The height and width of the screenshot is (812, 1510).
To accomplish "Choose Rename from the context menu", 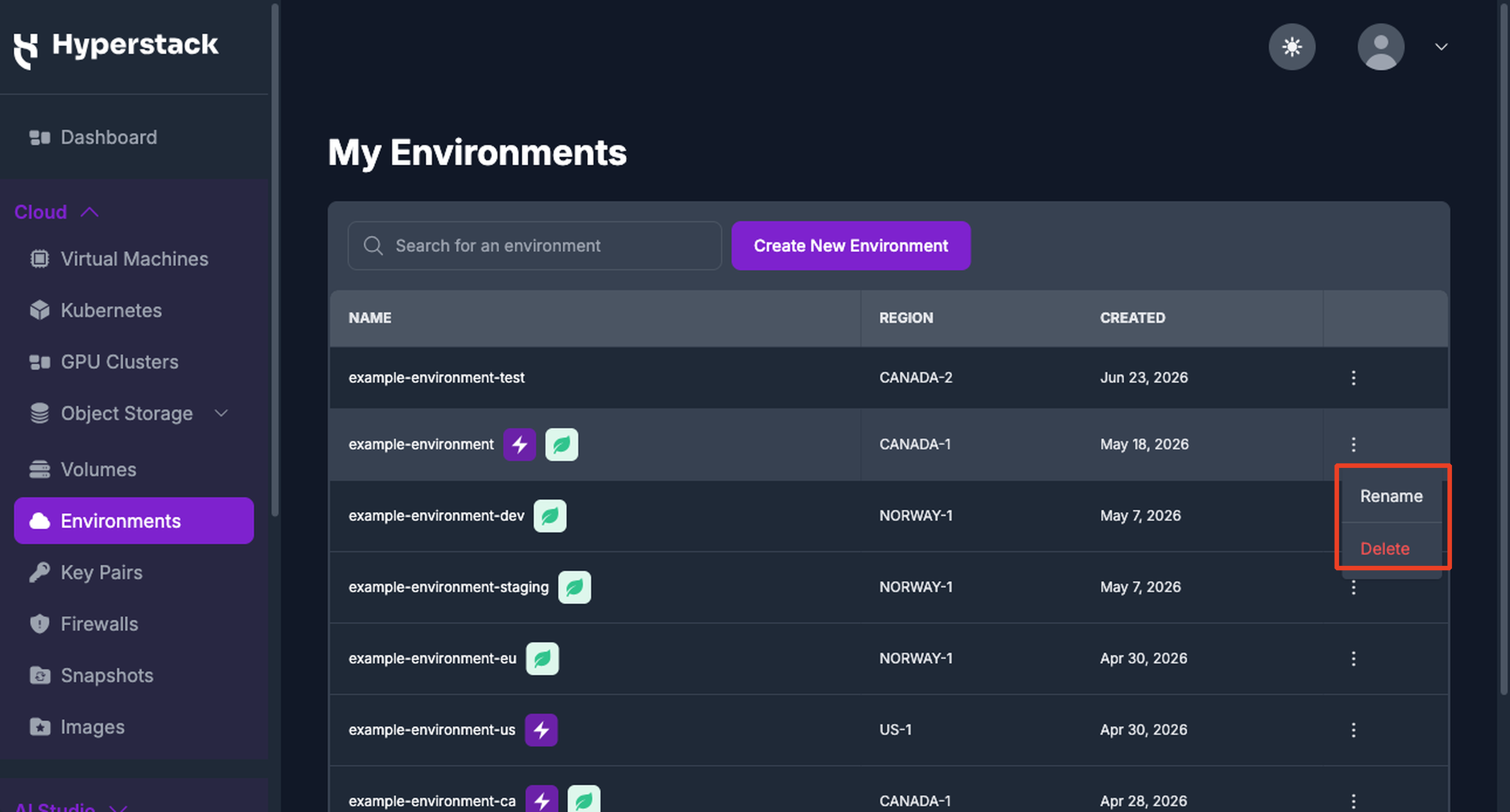I will point(1391,496).
